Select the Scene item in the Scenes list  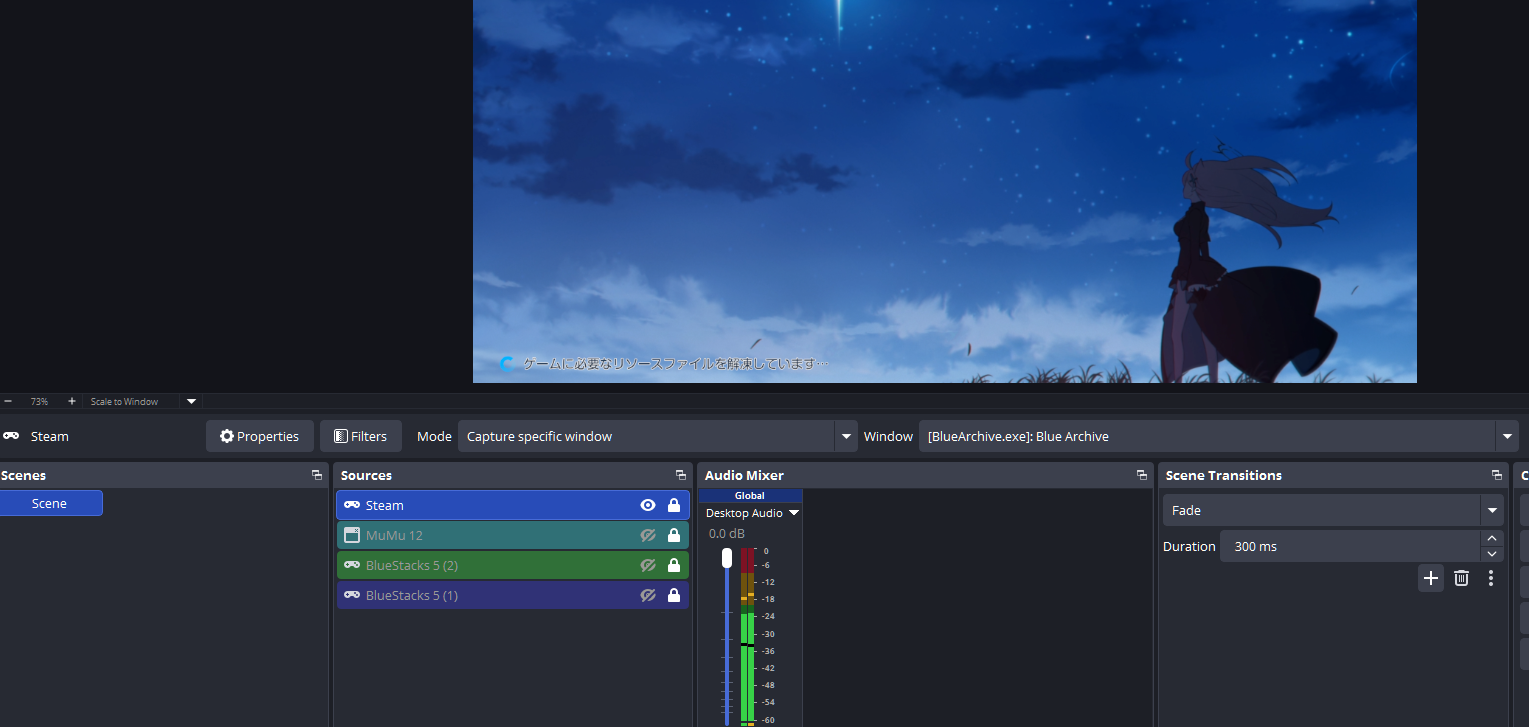[x=50, y=503]
